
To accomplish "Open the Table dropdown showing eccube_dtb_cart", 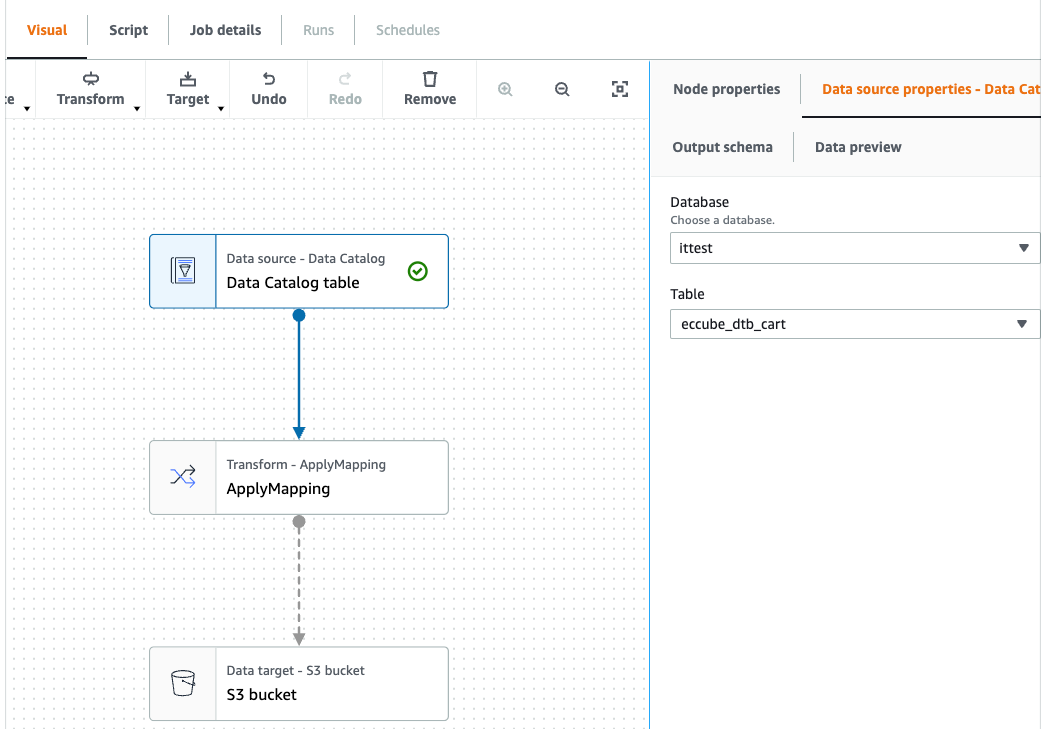I will coord(855,324).
